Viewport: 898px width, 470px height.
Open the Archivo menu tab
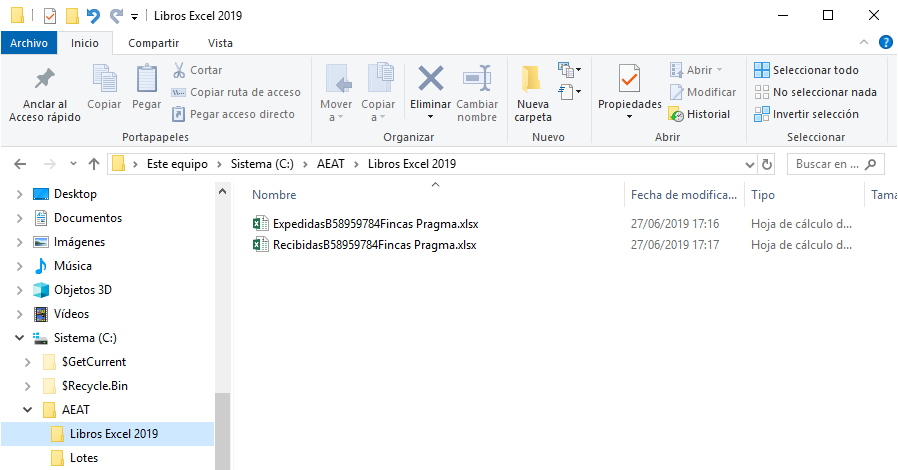point(29,43)
